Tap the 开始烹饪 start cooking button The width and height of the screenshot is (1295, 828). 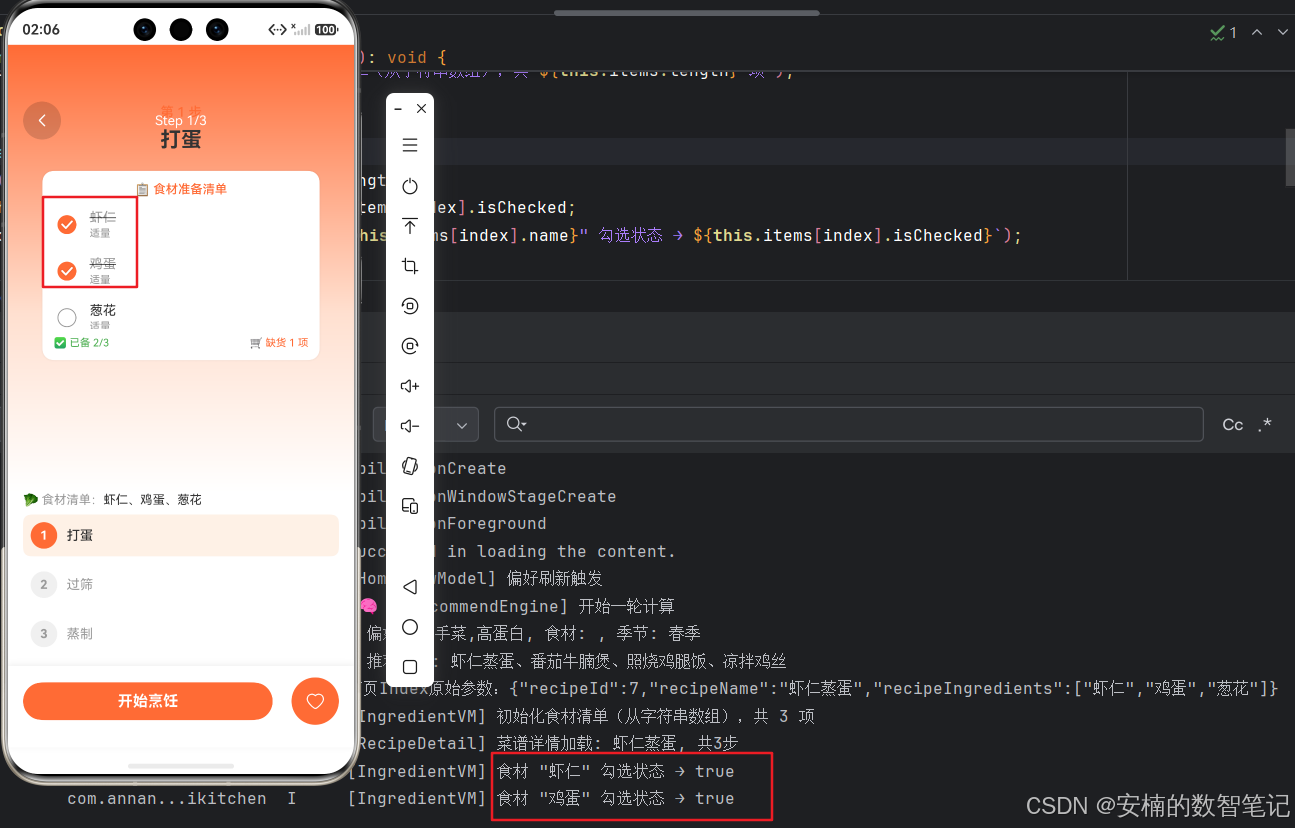pos(148,701)
